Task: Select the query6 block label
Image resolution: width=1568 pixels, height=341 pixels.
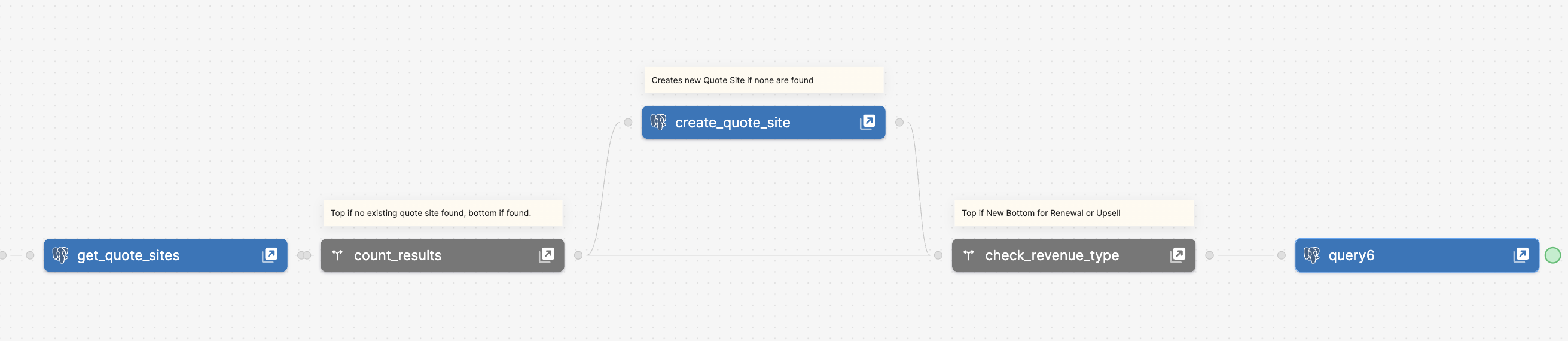Action: [1352, 255]
